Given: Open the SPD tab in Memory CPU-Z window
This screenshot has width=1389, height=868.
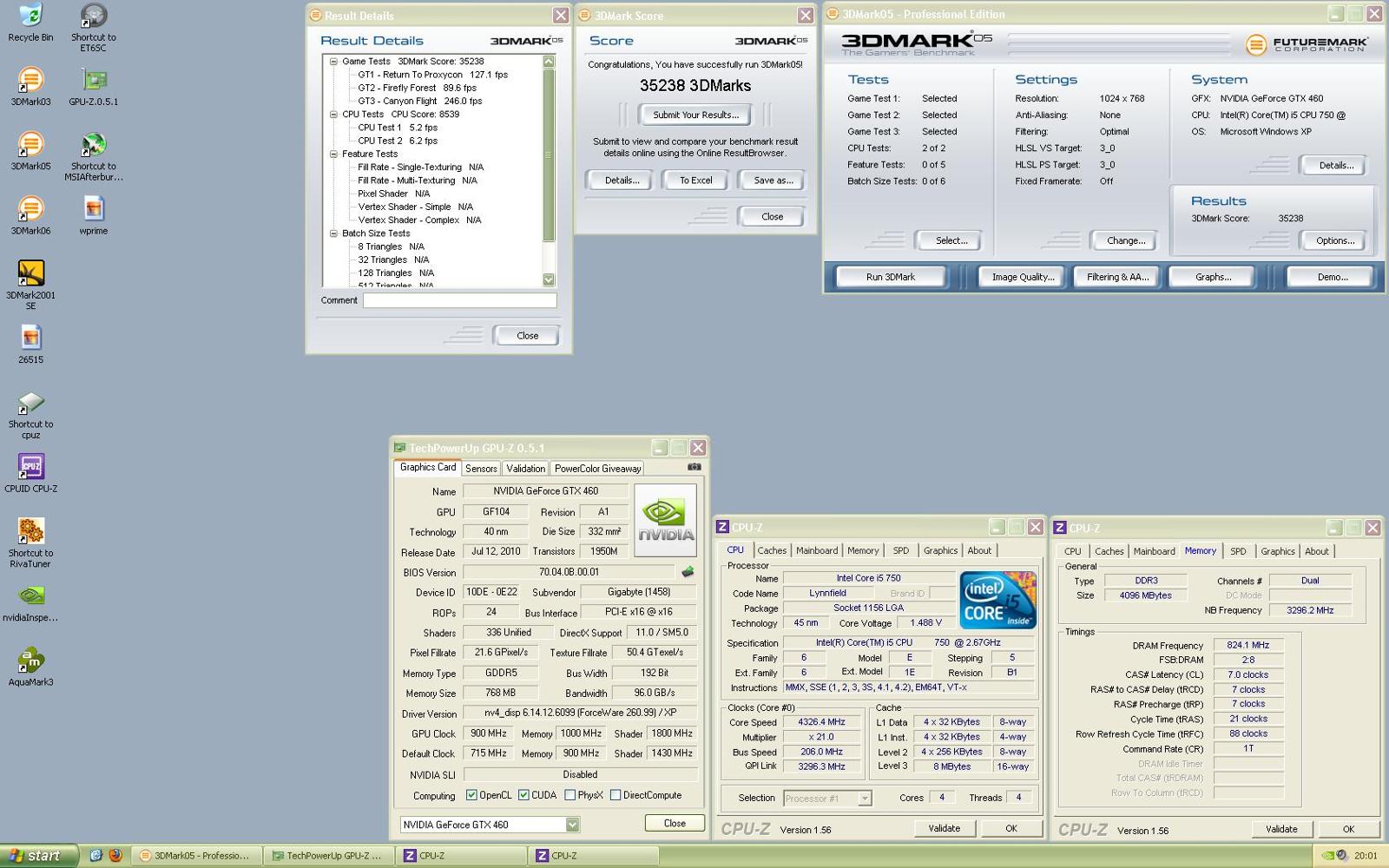Looking at the screenshot, I should 1238,551.
